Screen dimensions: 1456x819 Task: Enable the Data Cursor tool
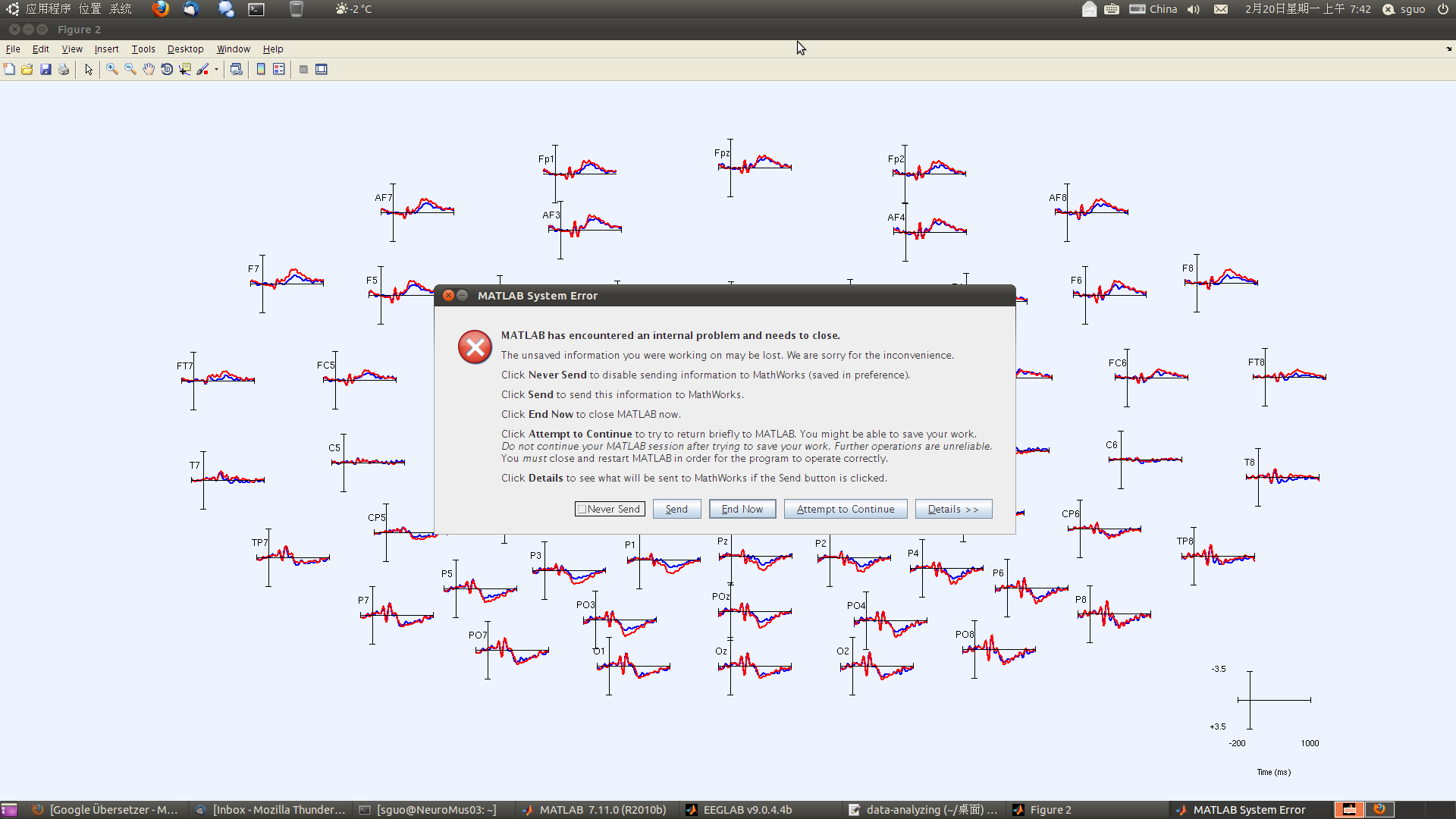coord(185,69)
